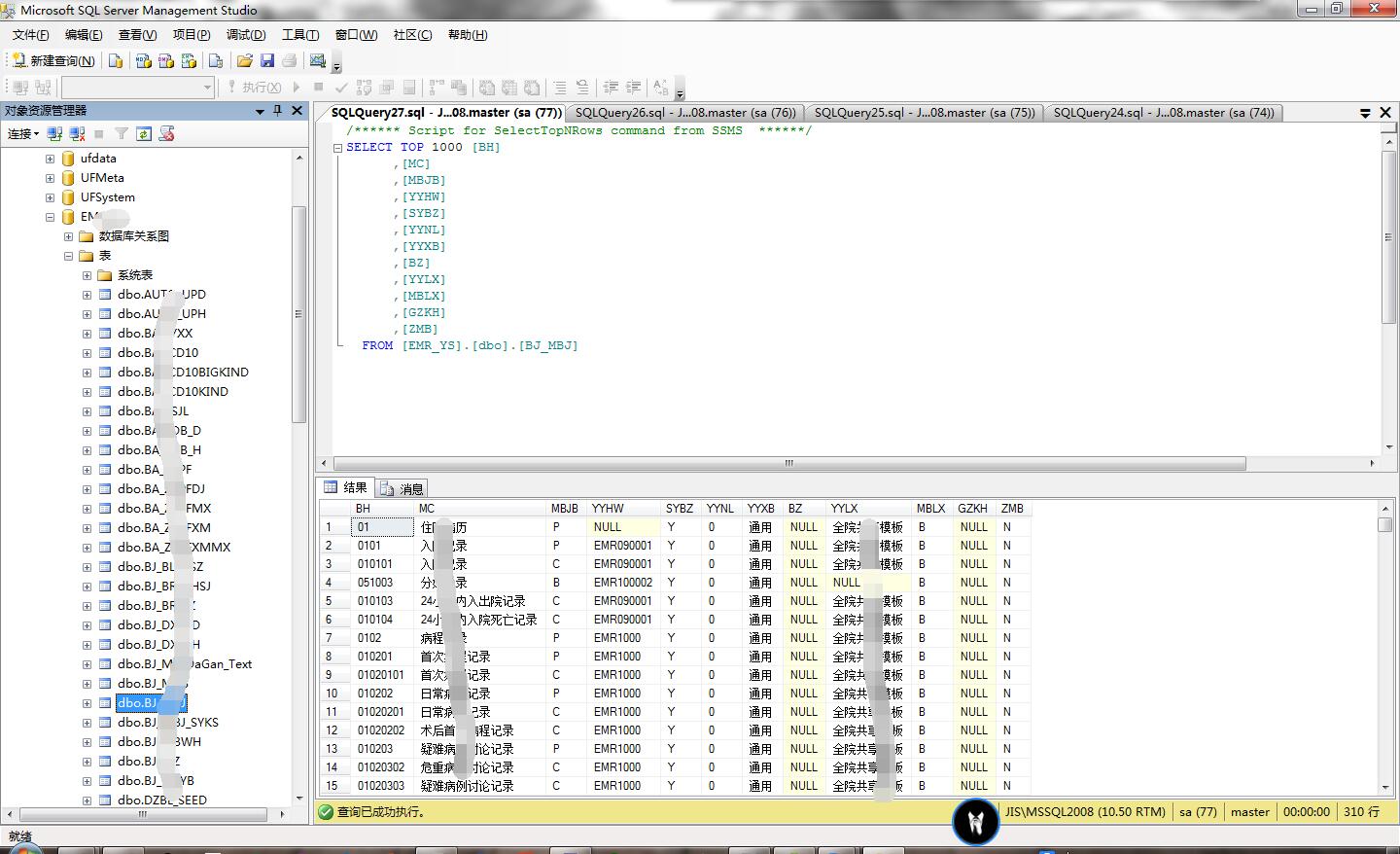Open the 编辑(E) menu
The height and width of the screenshot is (854, 1400).
84,35
